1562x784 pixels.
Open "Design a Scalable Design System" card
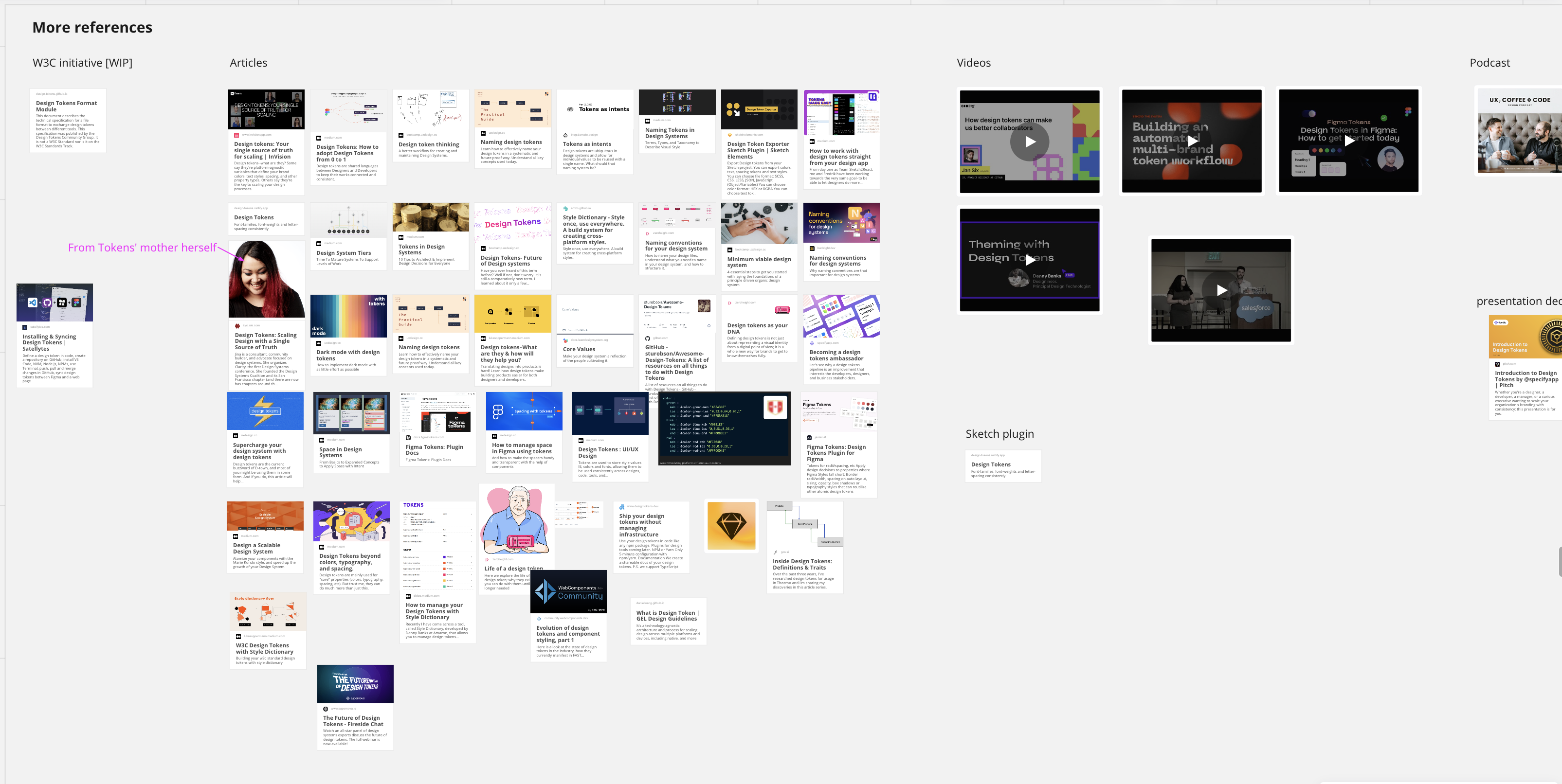265,537
